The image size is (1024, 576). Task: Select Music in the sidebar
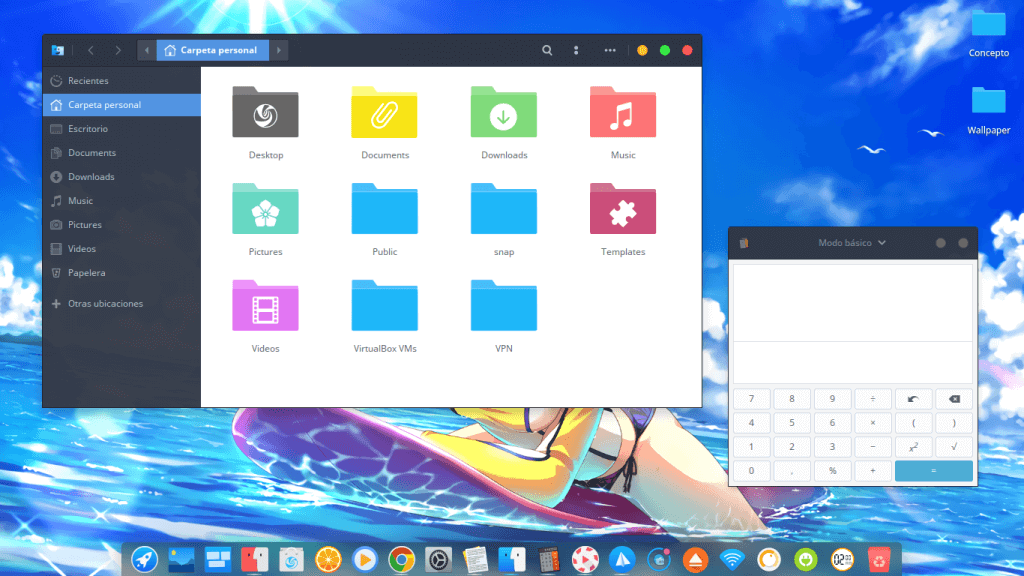click(x=121, y=200)
